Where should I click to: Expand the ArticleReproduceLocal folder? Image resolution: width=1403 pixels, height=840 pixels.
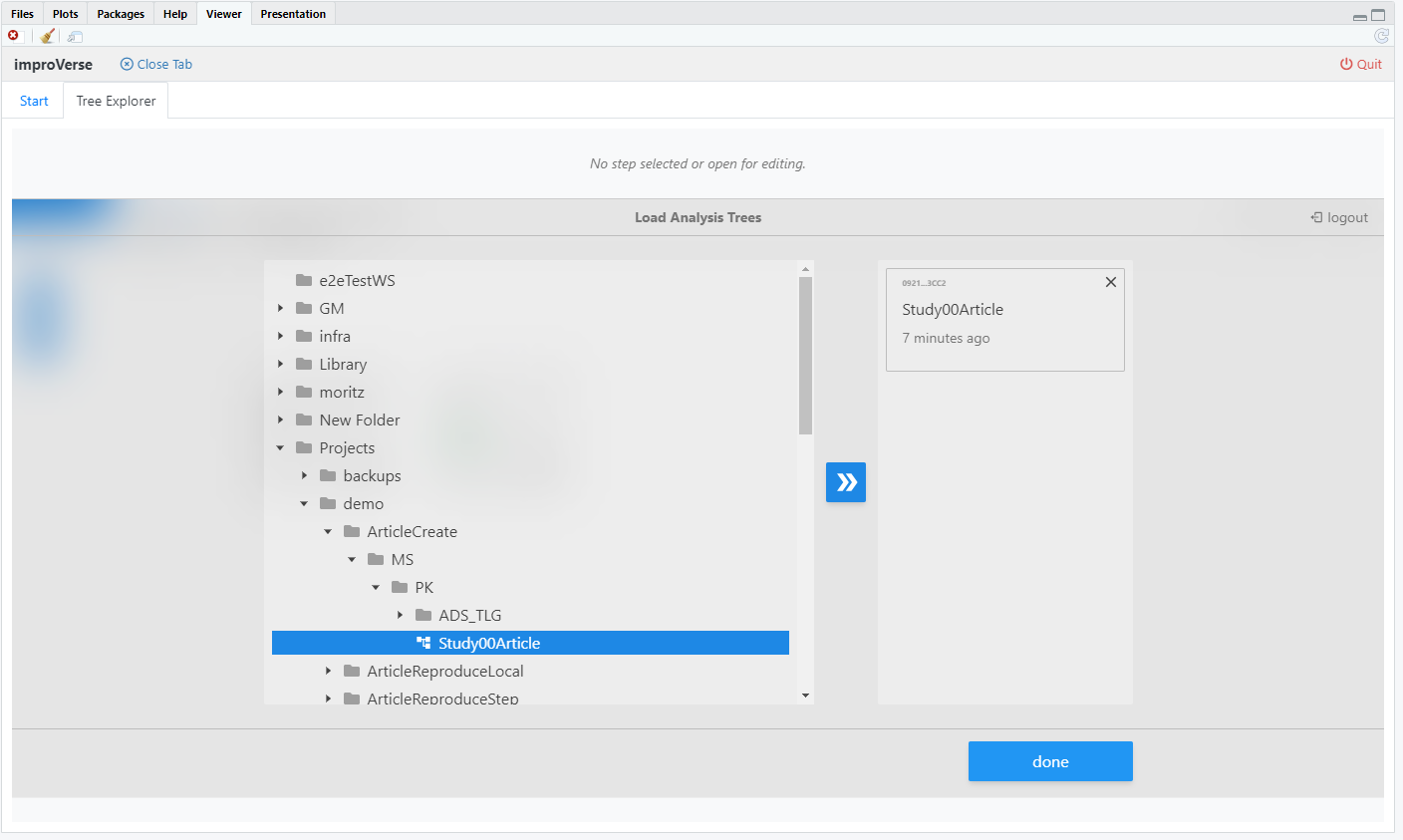328,672
